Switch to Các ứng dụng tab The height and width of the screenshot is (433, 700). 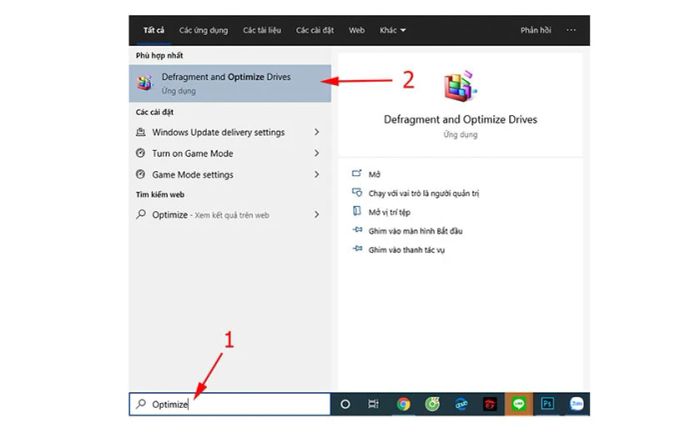(x=204, y=30)
